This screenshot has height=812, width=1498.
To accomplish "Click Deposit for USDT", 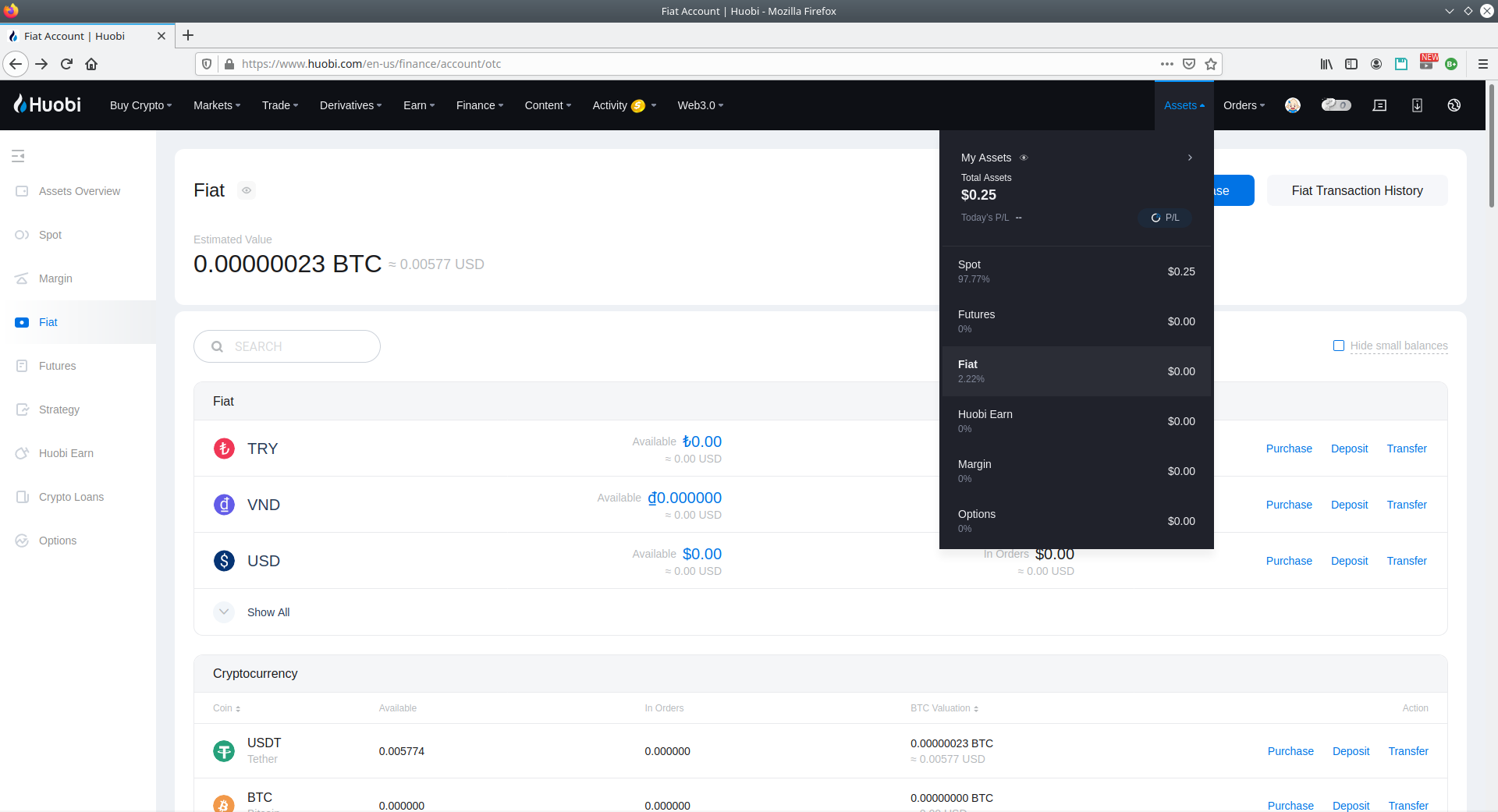I will (1351, 751).
